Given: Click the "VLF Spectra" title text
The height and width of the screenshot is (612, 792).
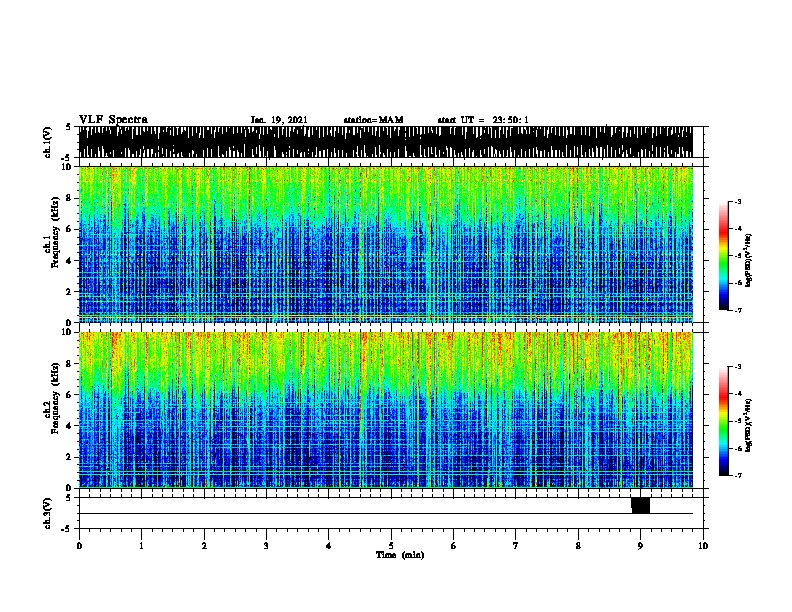Looking at the screenshot, I should click(113, 120).
